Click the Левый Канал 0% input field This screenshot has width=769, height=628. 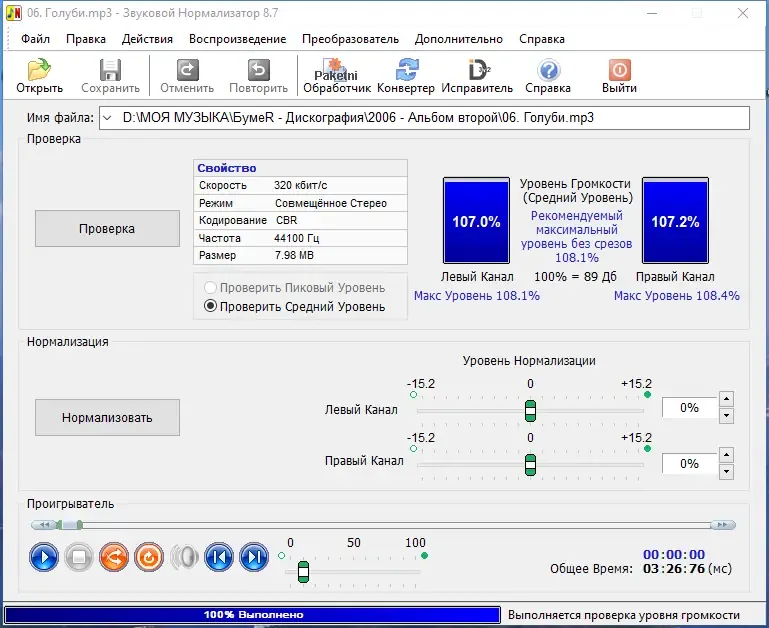click(x=690, y=408)
